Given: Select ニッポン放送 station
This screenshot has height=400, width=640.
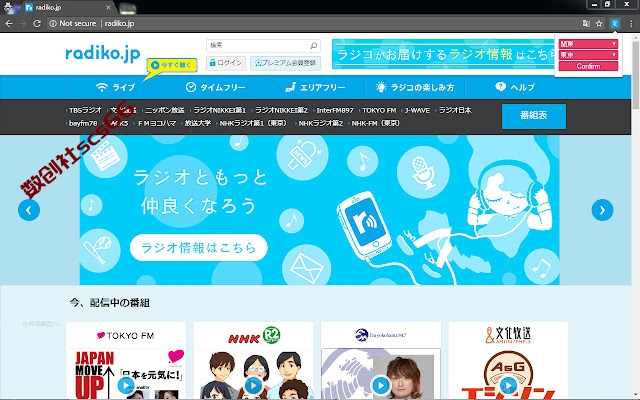Looking at the screenshot, I should click(x=164, y=110).
